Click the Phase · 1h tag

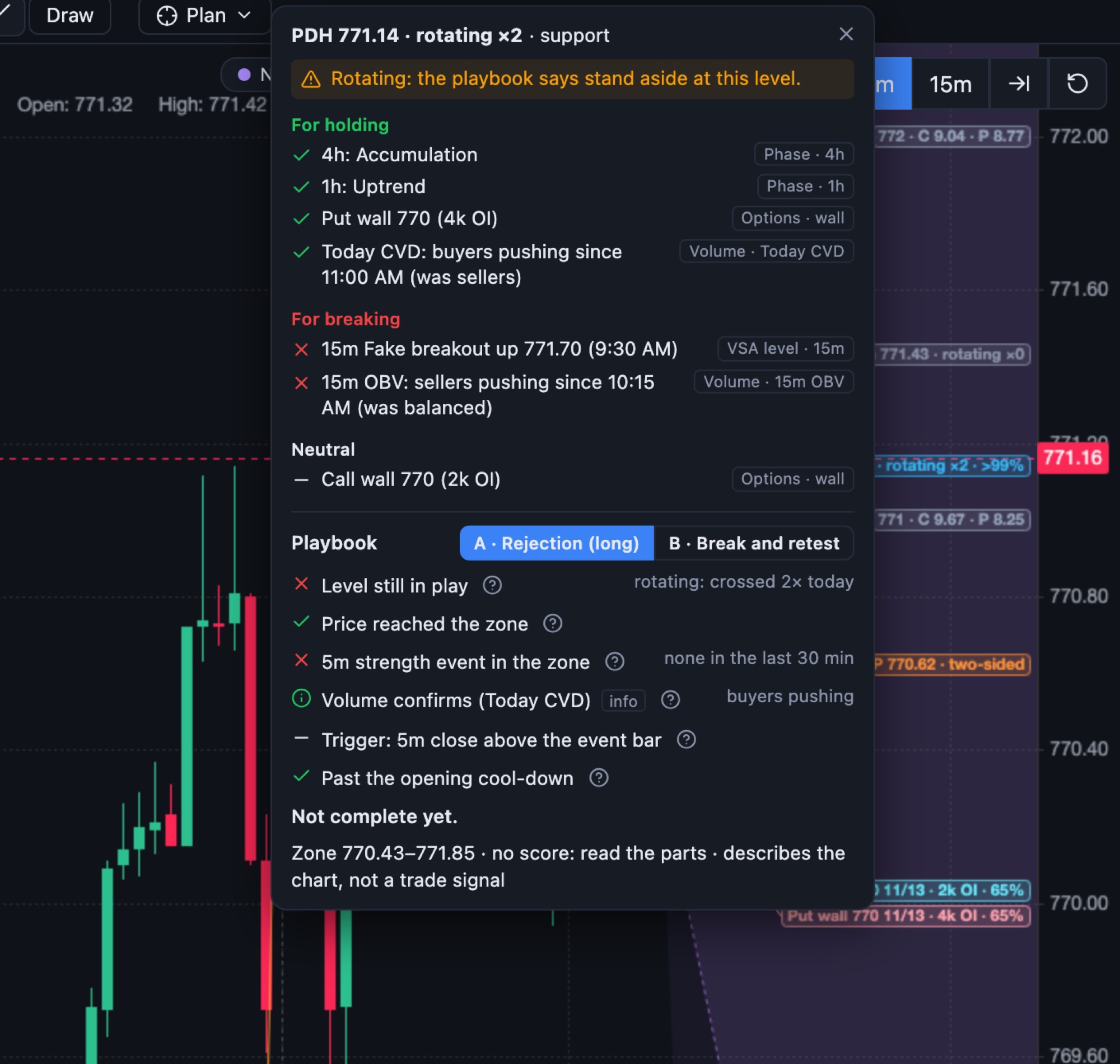click(x=805, y=186)
